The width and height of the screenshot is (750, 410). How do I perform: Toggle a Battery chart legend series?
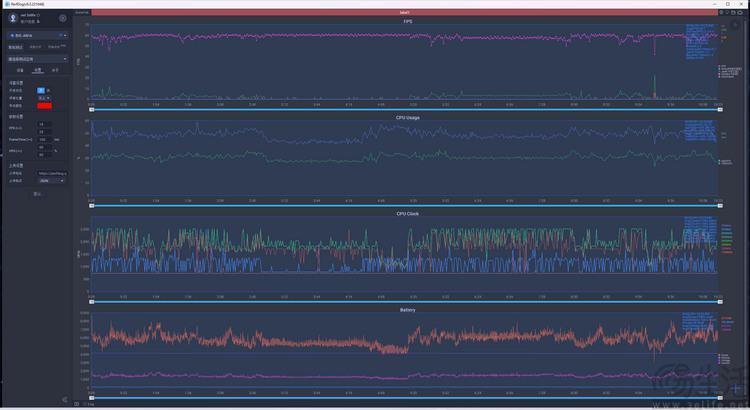click(x=725, y=320)
